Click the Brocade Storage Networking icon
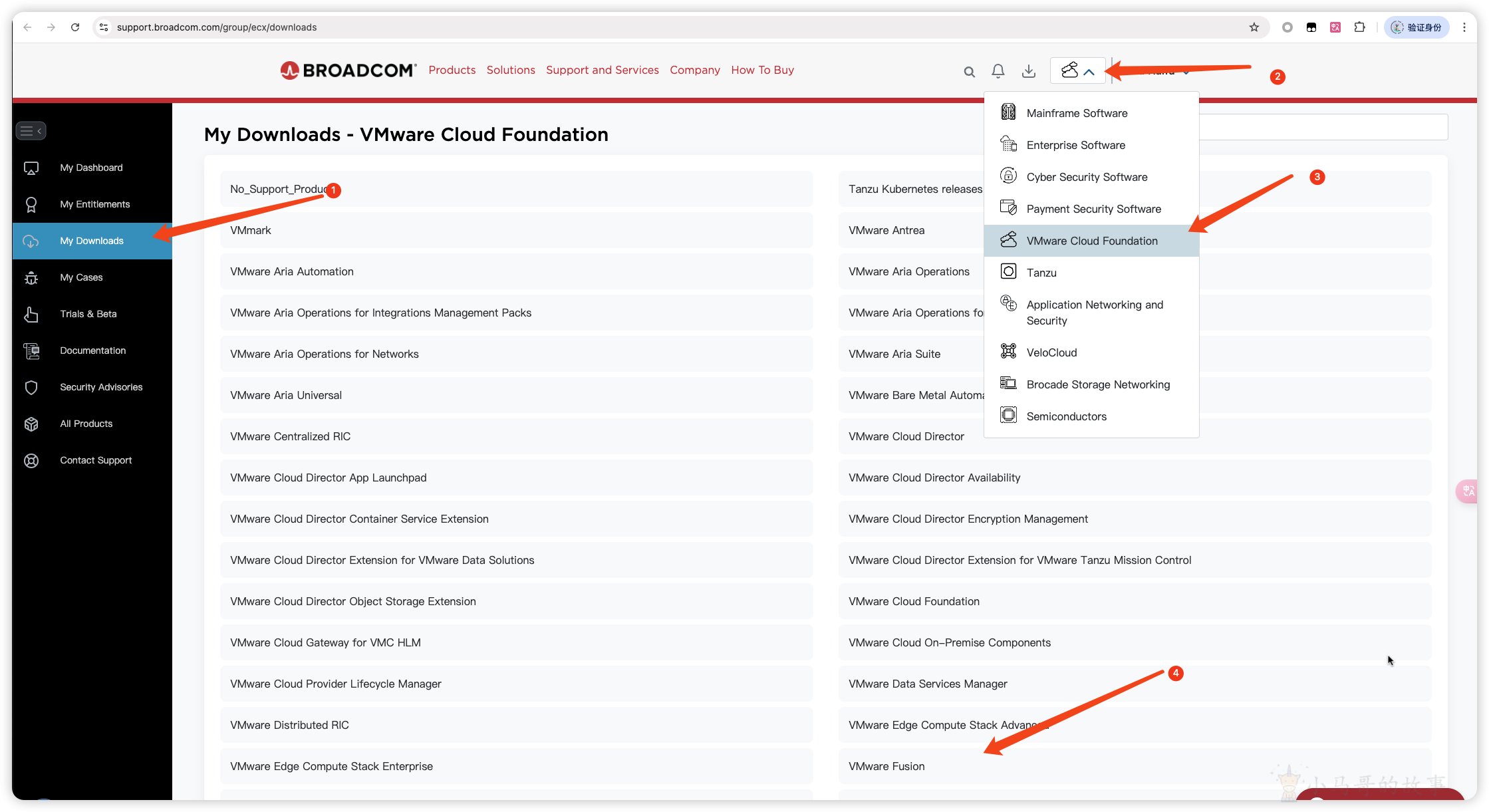 pyautogui.click(x=1008, y=383)
